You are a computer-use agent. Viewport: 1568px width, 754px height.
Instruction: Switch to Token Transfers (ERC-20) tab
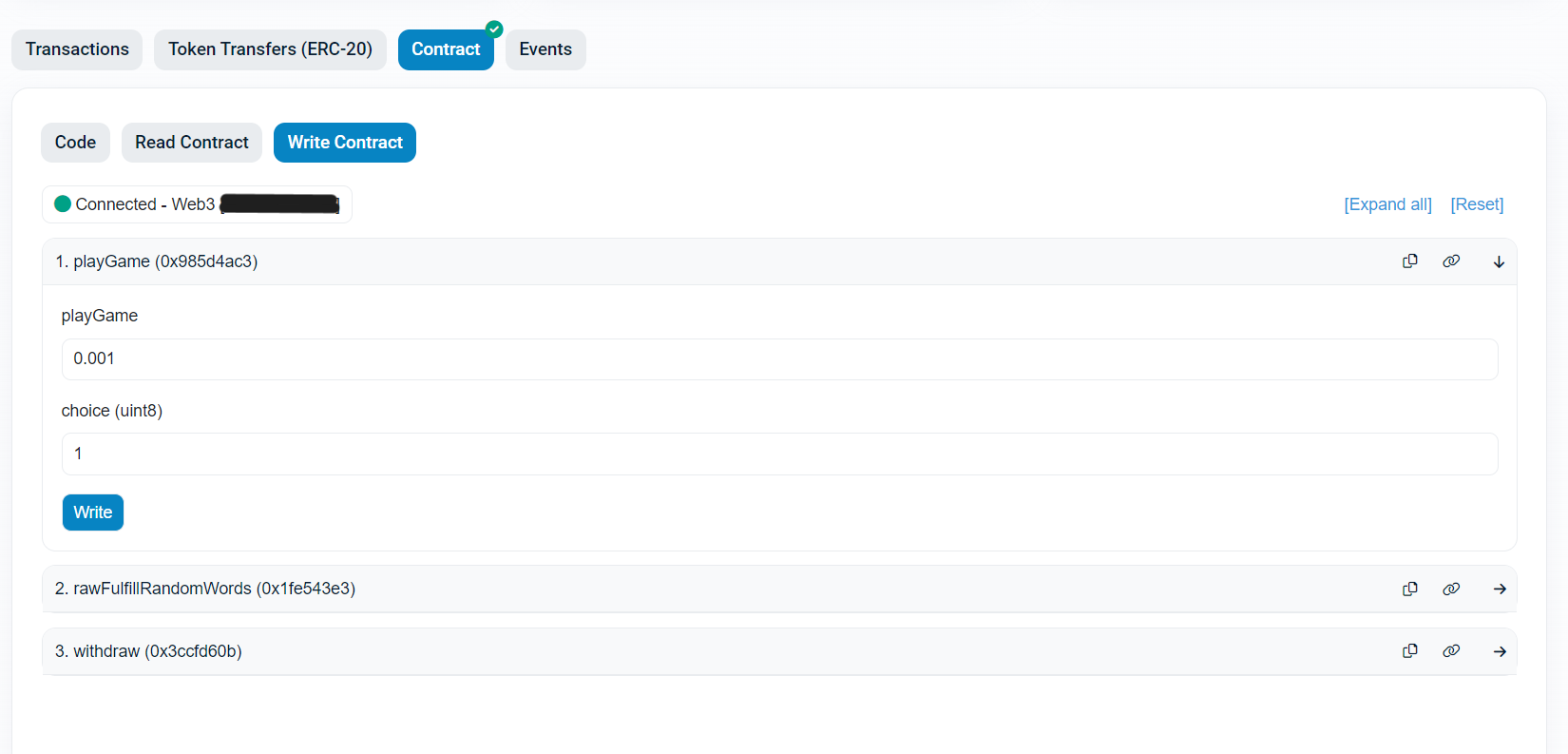(270, 49)
